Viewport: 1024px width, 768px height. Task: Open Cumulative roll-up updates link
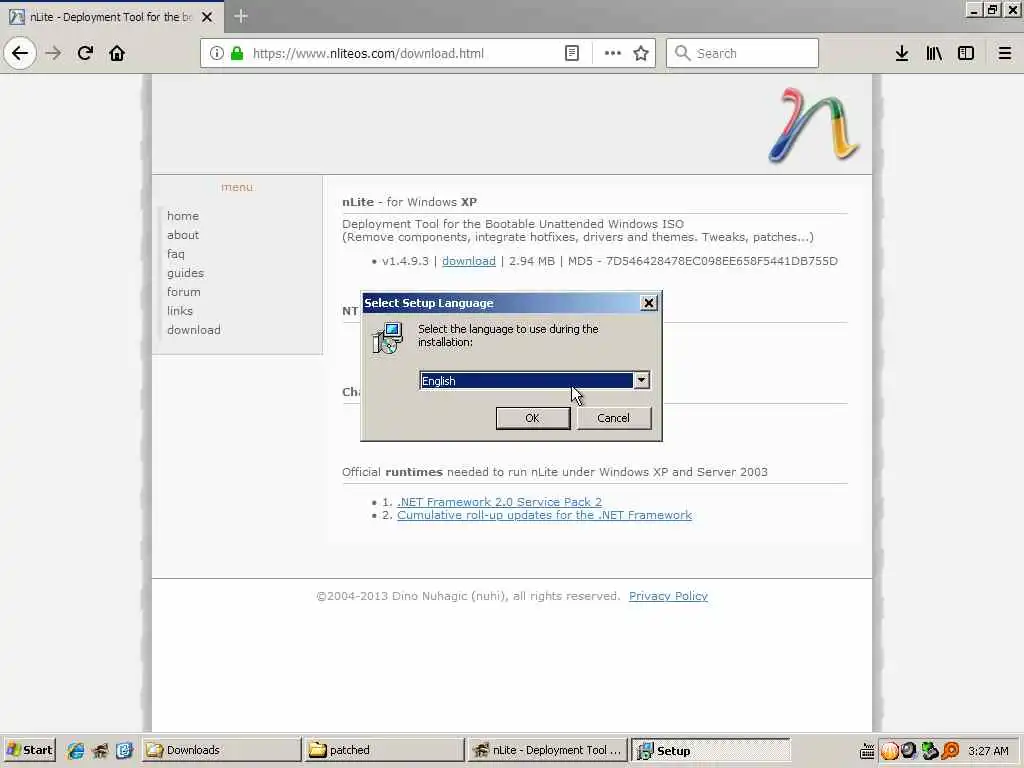pos(545,515)
